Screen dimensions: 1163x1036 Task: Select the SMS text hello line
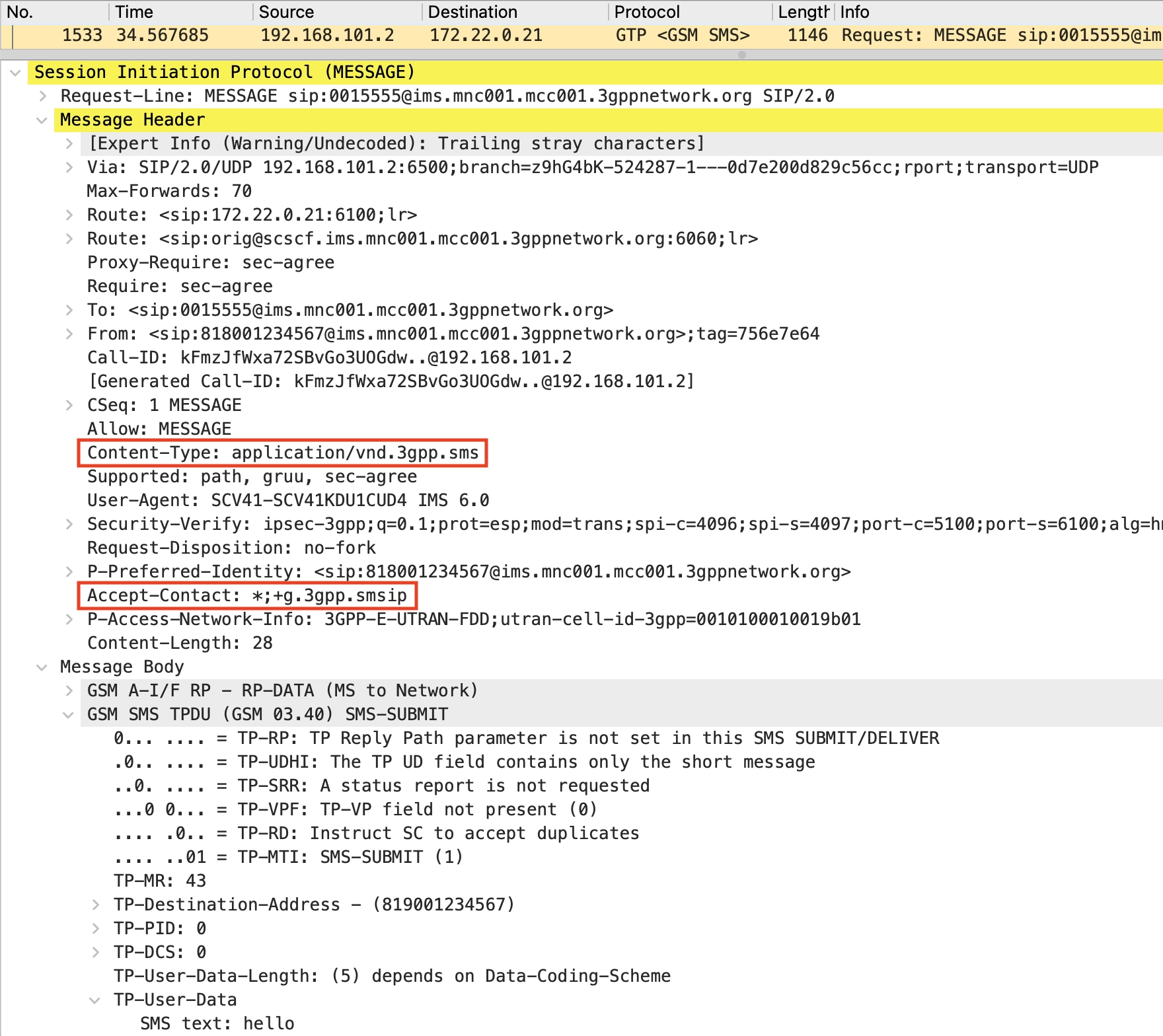point(217,1023)
